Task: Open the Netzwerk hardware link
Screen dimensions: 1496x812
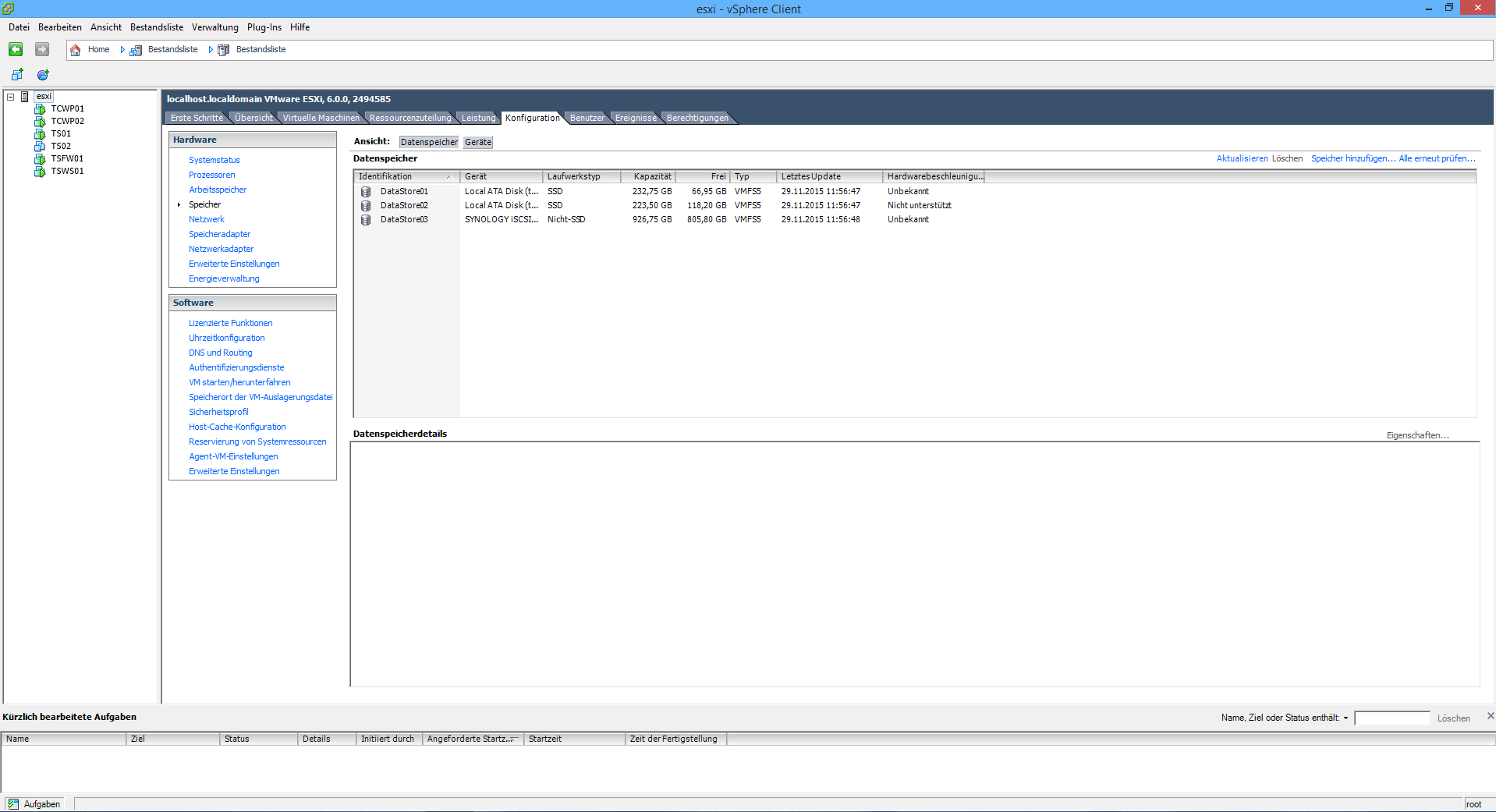Action: 207,219
